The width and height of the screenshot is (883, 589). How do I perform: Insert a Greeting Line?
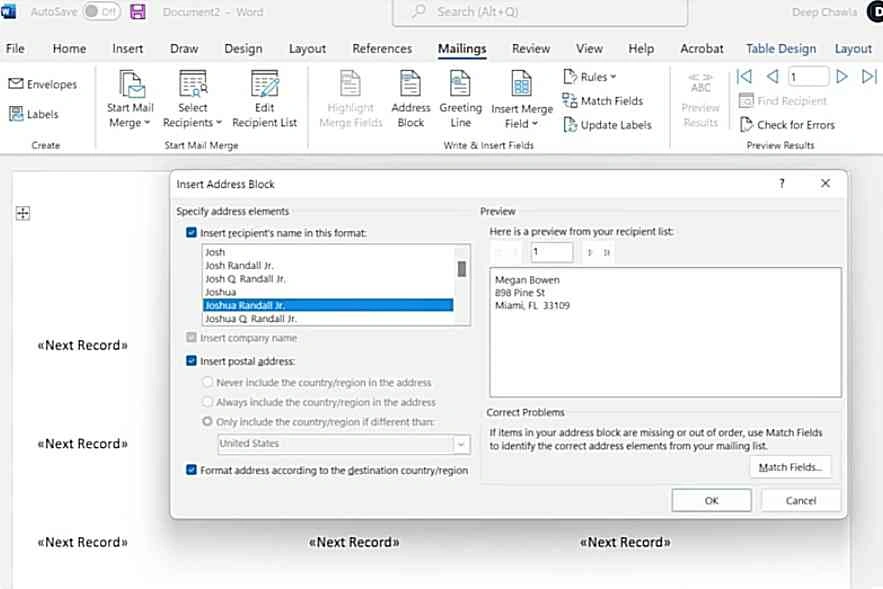pyautogui.click(x=461, y=100)
